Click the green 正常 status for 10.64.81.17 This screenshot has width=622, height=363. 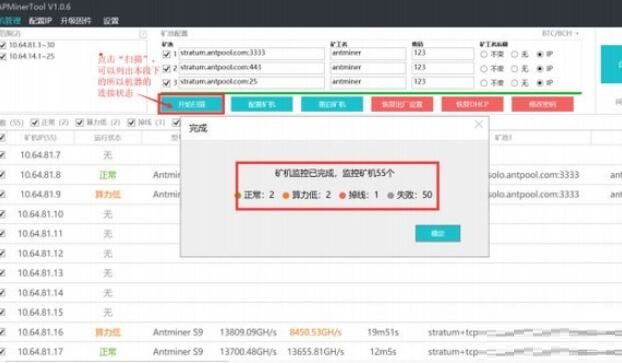[x=108, y=351]
